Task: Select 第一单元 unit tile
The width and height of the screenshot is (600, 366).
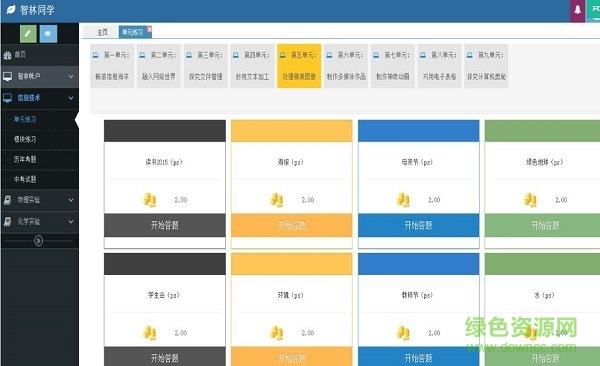Action: click(x=112, y=66)
